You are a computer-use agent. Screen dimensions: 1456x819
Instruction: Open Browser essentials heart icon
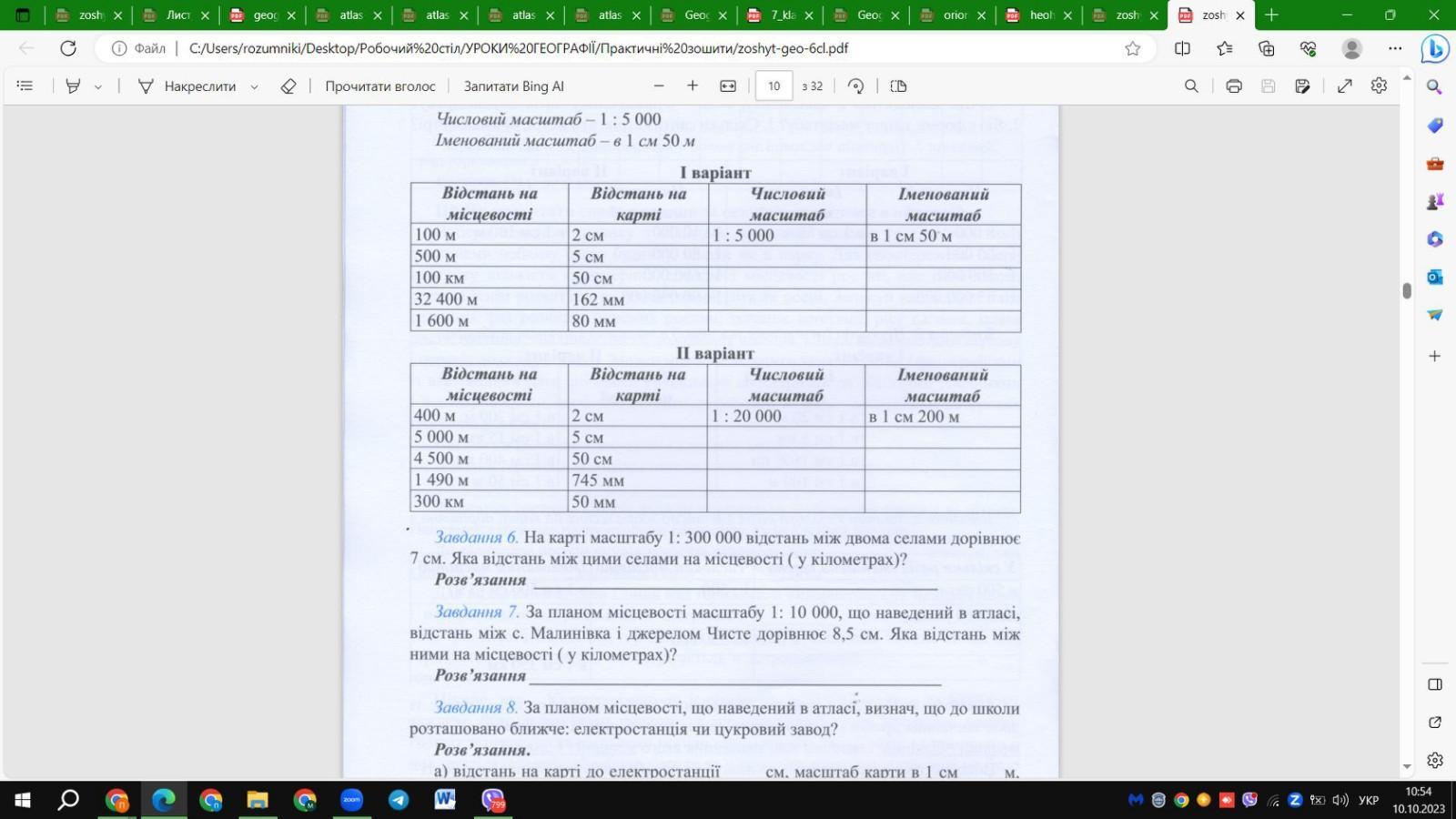[x=1309, y=48]
